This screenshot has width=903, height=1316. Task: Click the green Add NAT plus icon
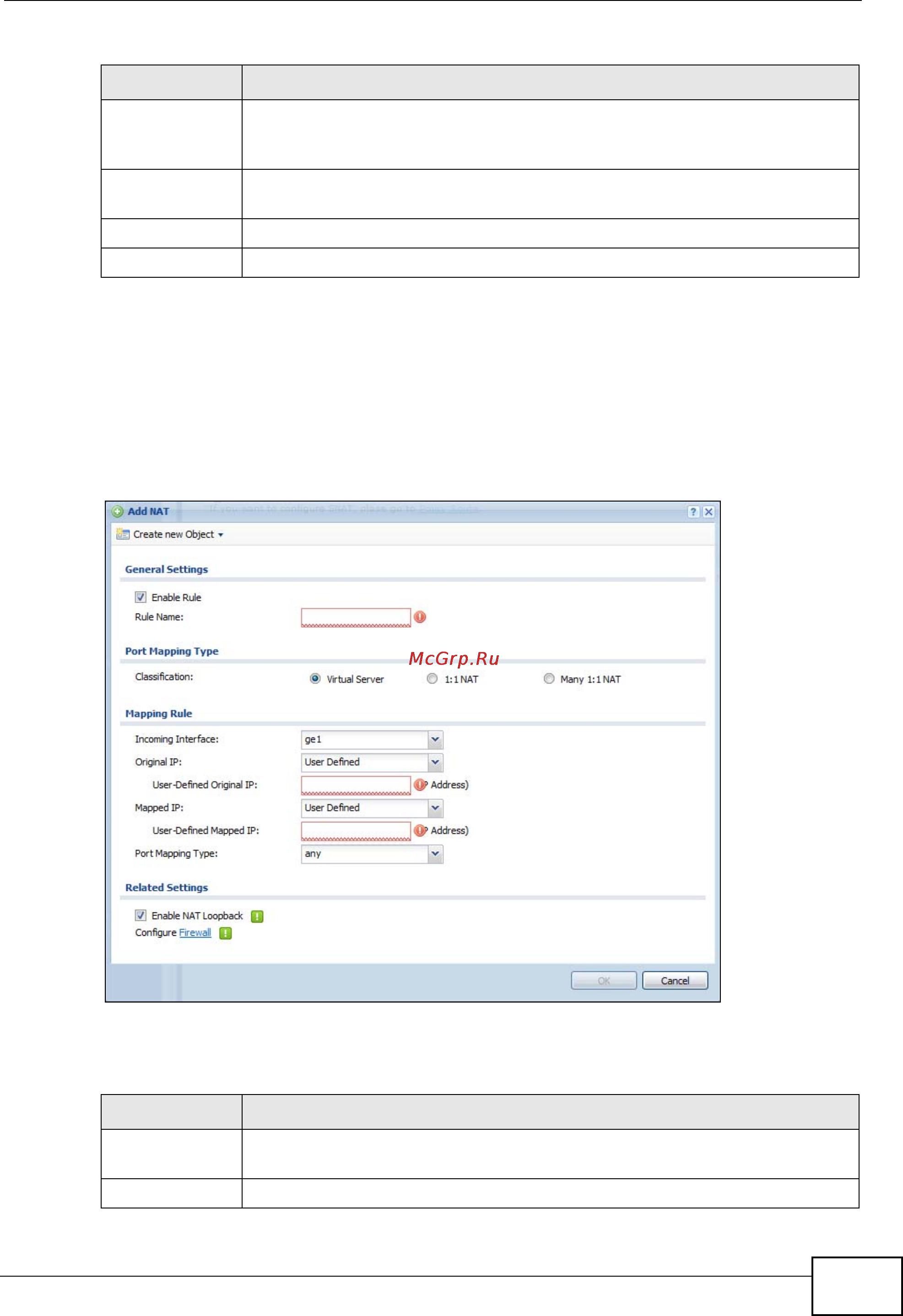coord(117,512)
